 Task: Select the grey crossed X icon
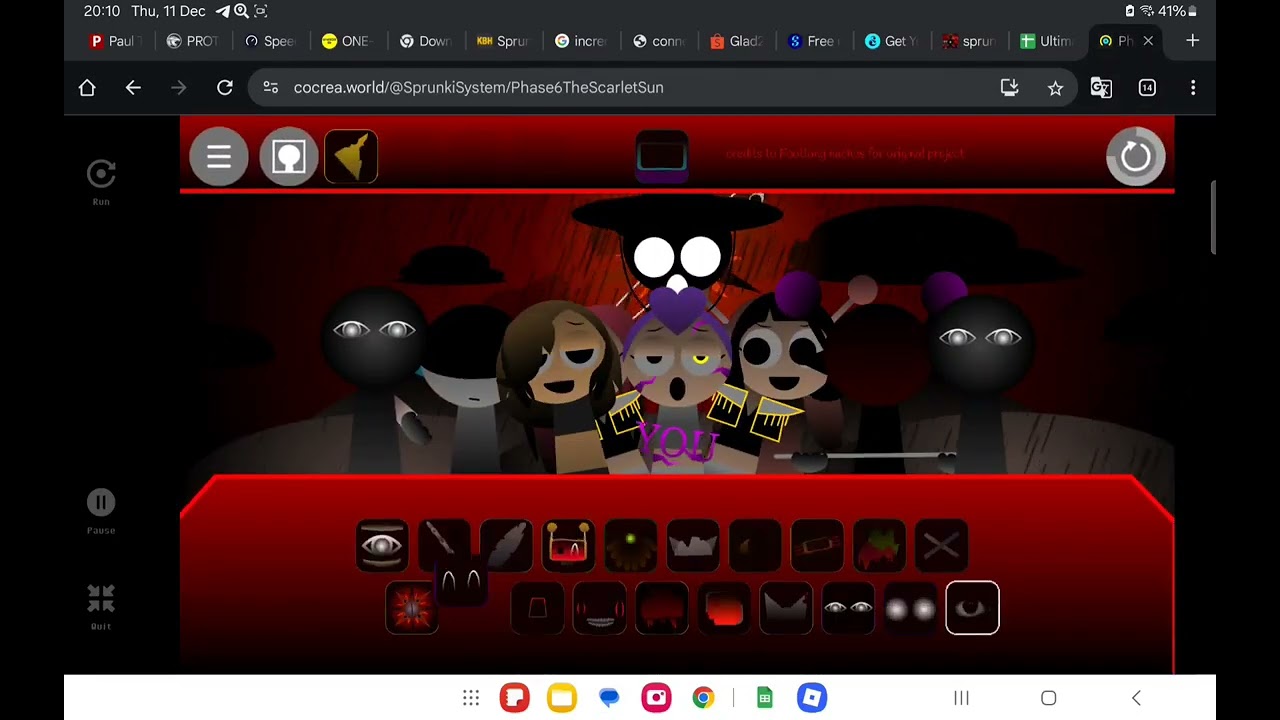click(x=940, y=545)
